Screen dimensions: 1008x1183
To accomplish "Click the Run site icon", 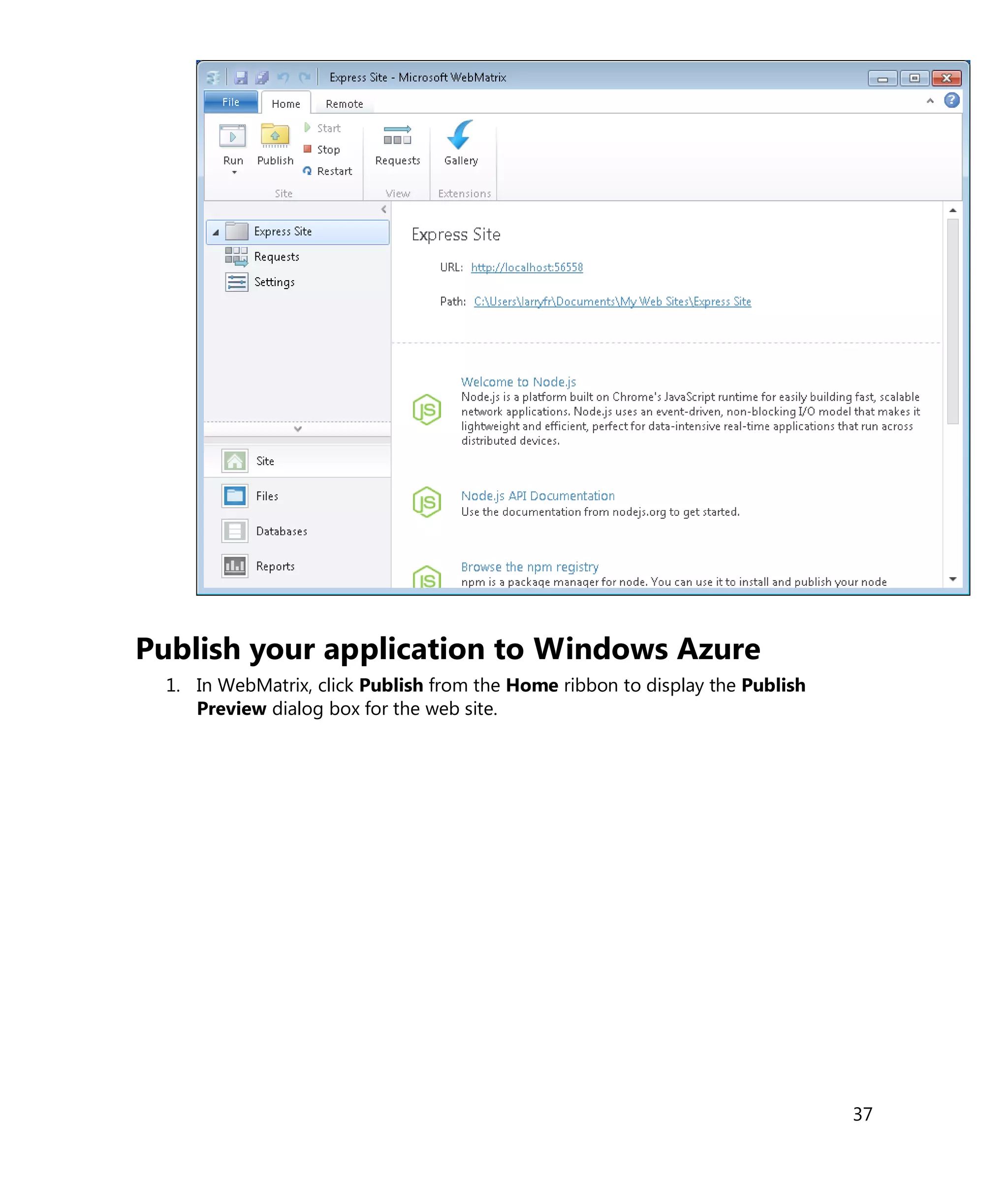I will 232,136.
